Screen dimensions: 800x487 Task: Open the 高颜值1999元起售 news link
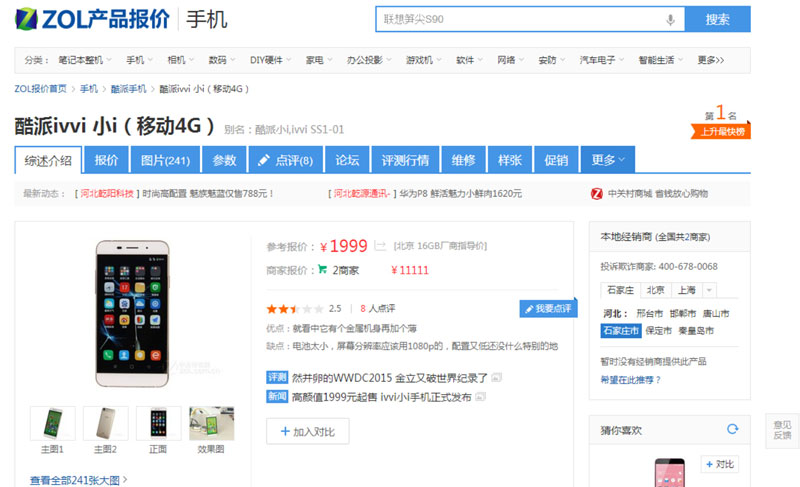[382, 397]
